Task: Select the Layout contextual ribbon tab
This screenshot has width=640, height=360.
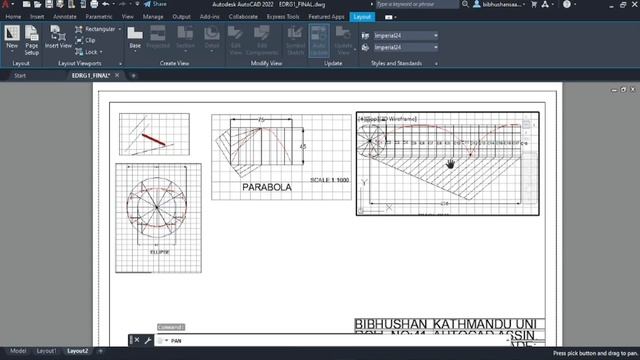Action: (x=362, y=17)
